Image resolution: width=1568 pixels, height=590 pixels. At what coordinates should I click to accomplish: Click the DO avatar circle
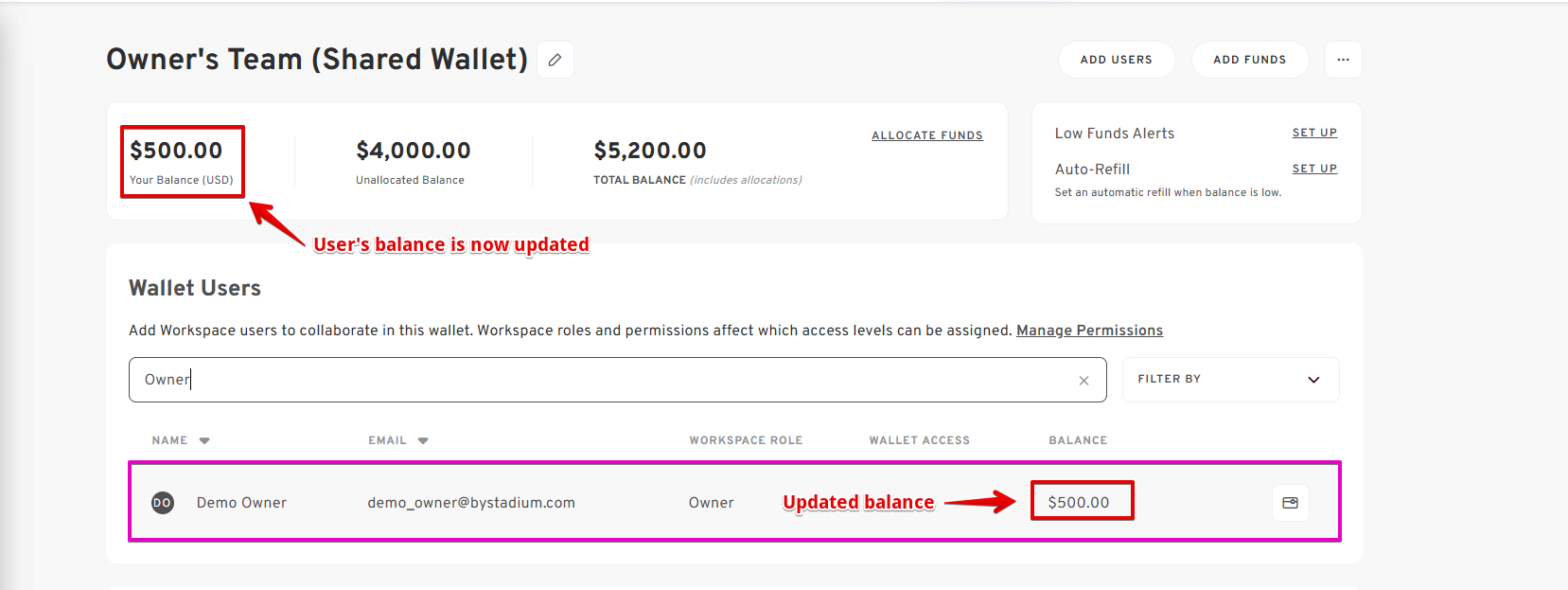tap(163, 503)
